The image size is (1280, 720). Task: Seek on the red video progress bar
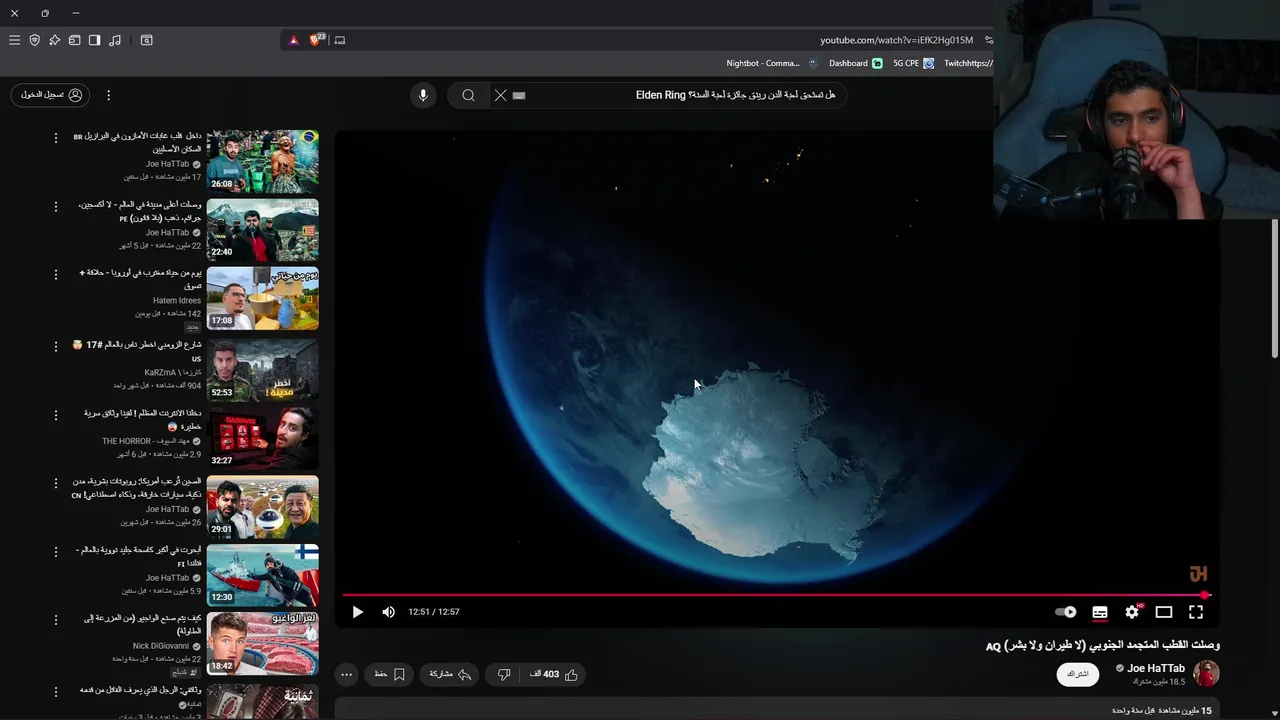click(776, 595)
